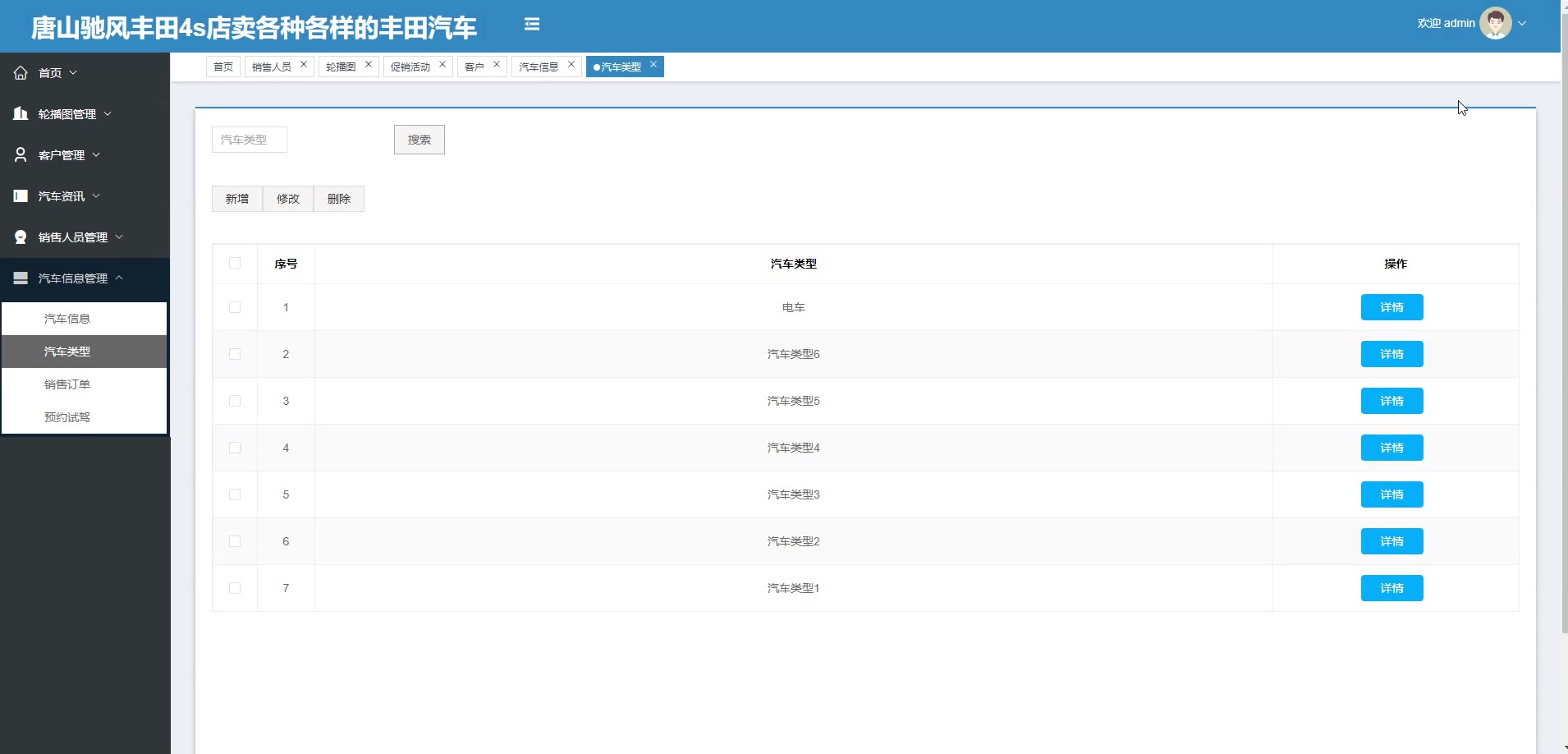
Task: Click the 汽车信息管理 sidebar icon
Action: (21, 278)
